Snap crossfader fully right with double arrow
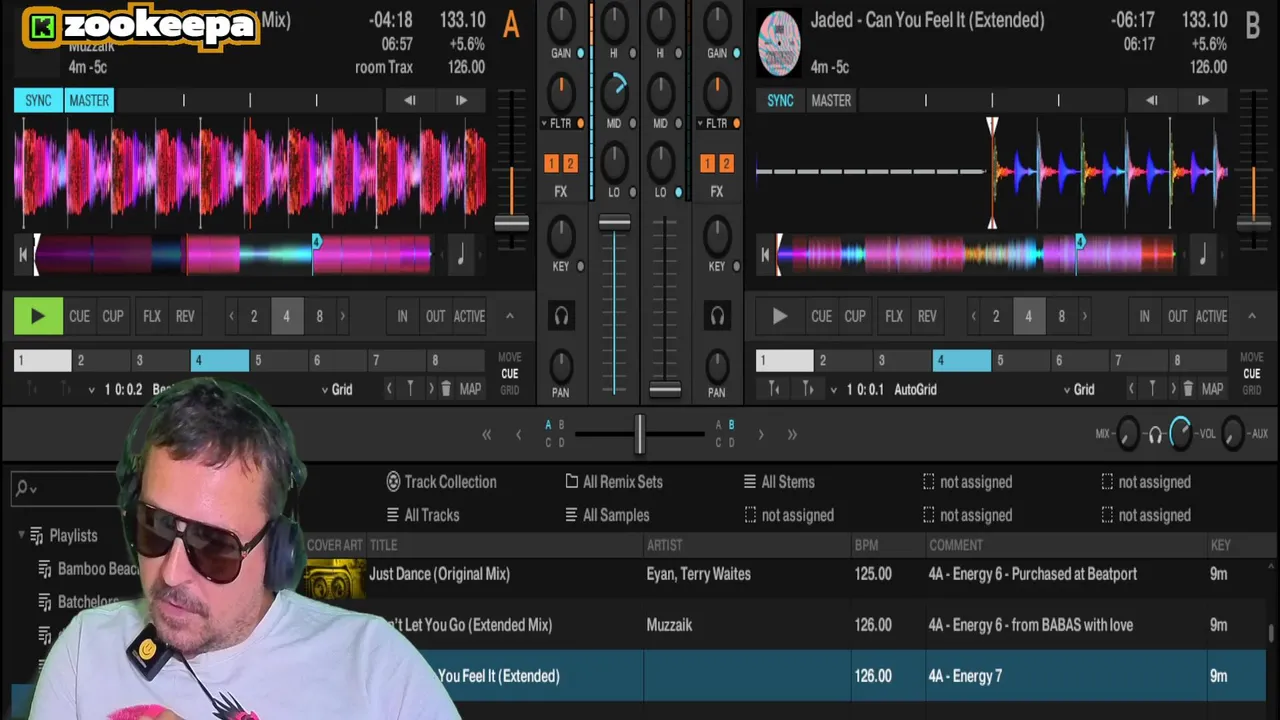This screenshot has height=720, width=1280. pos(792,435)
